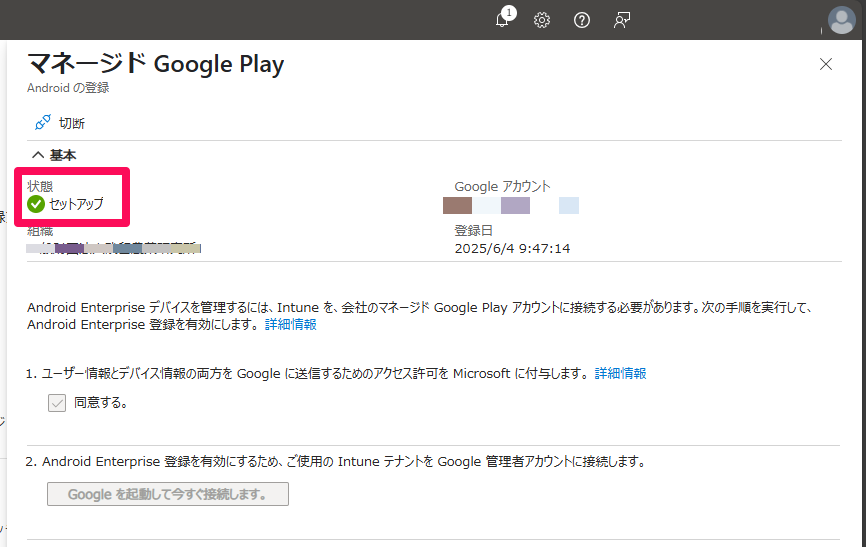Open 詳細情報 link after 登録を有効にします
The width and height of the screenshot is (866, 547).
[x=291, y=324]
